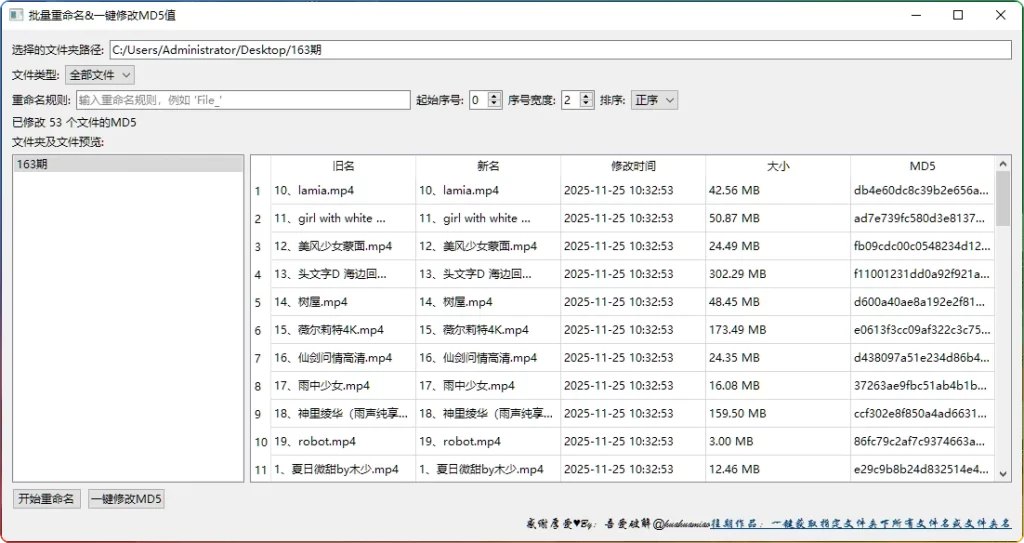Click the MD5 column header
1024x543 pixels.
(x=923, y=166)
